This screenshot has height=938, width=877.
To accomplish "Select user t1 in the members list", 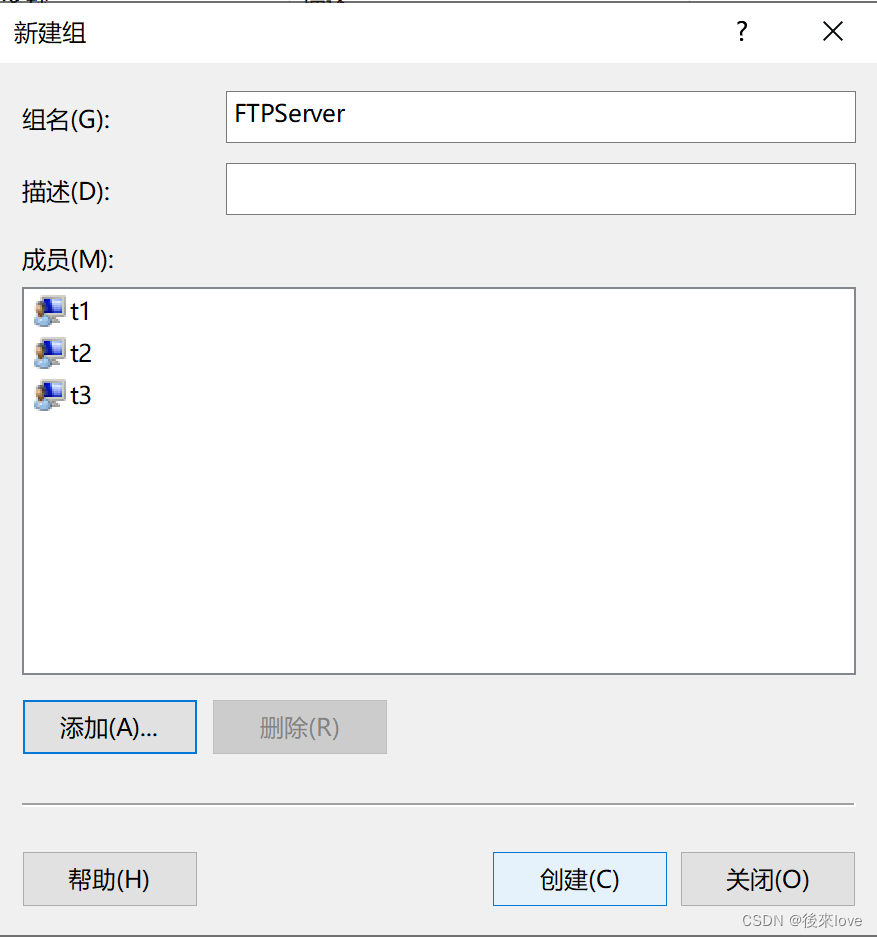I will point(80,311).
